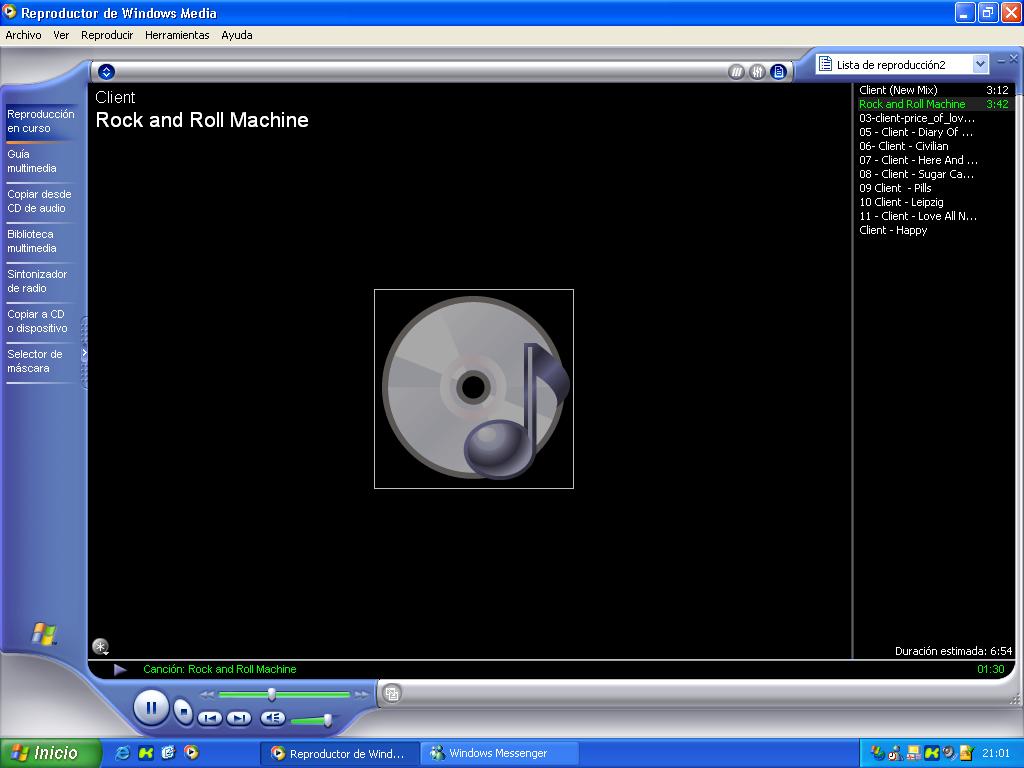Open the visualization selector icon
The image size is (1024, 768).
100,647
